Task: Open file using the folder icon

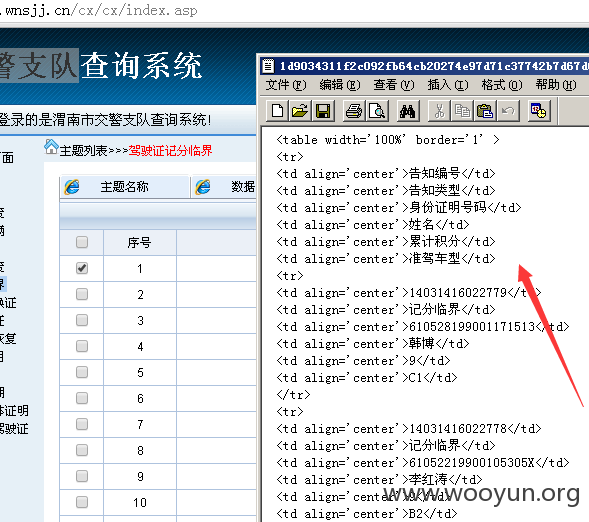Action: [x=300, y=111]
